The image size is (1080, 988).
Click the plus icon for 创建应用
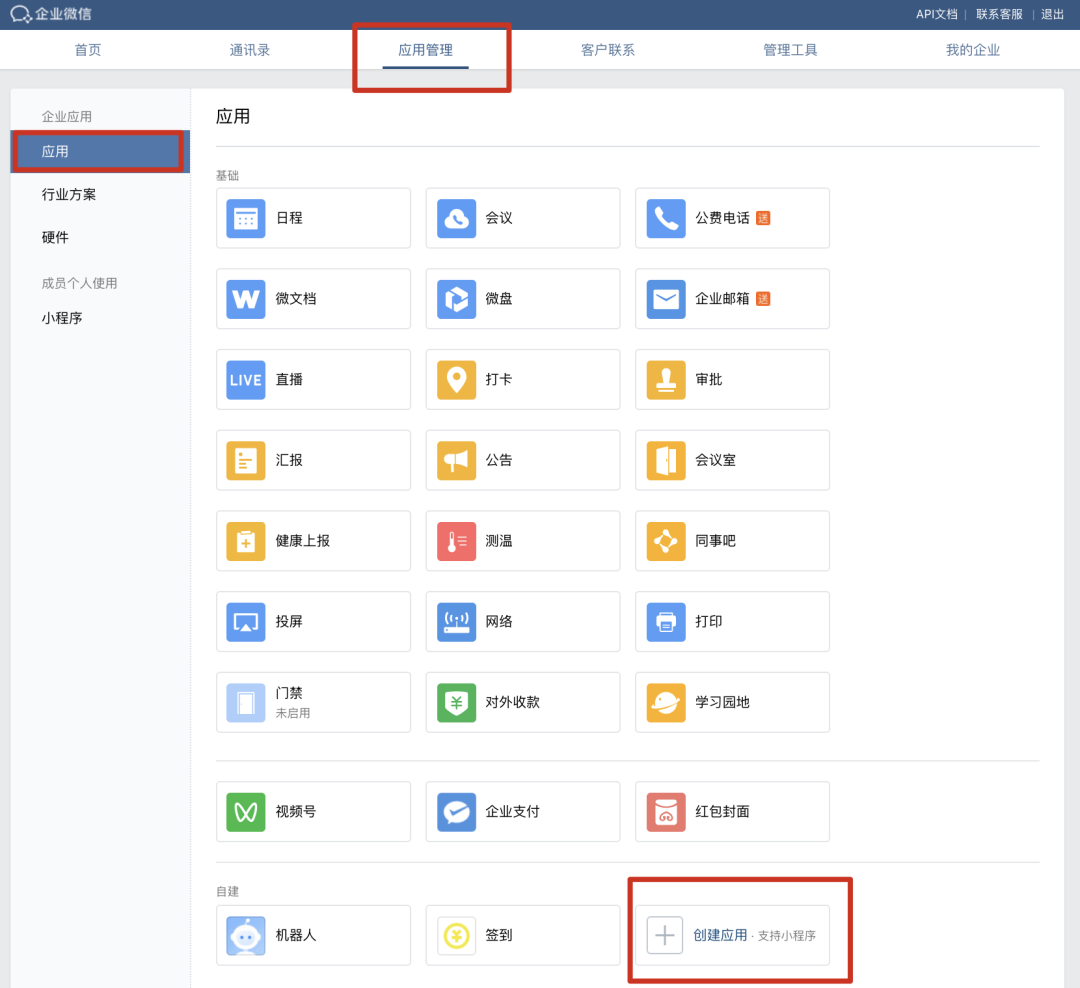[x=665, y=936]
